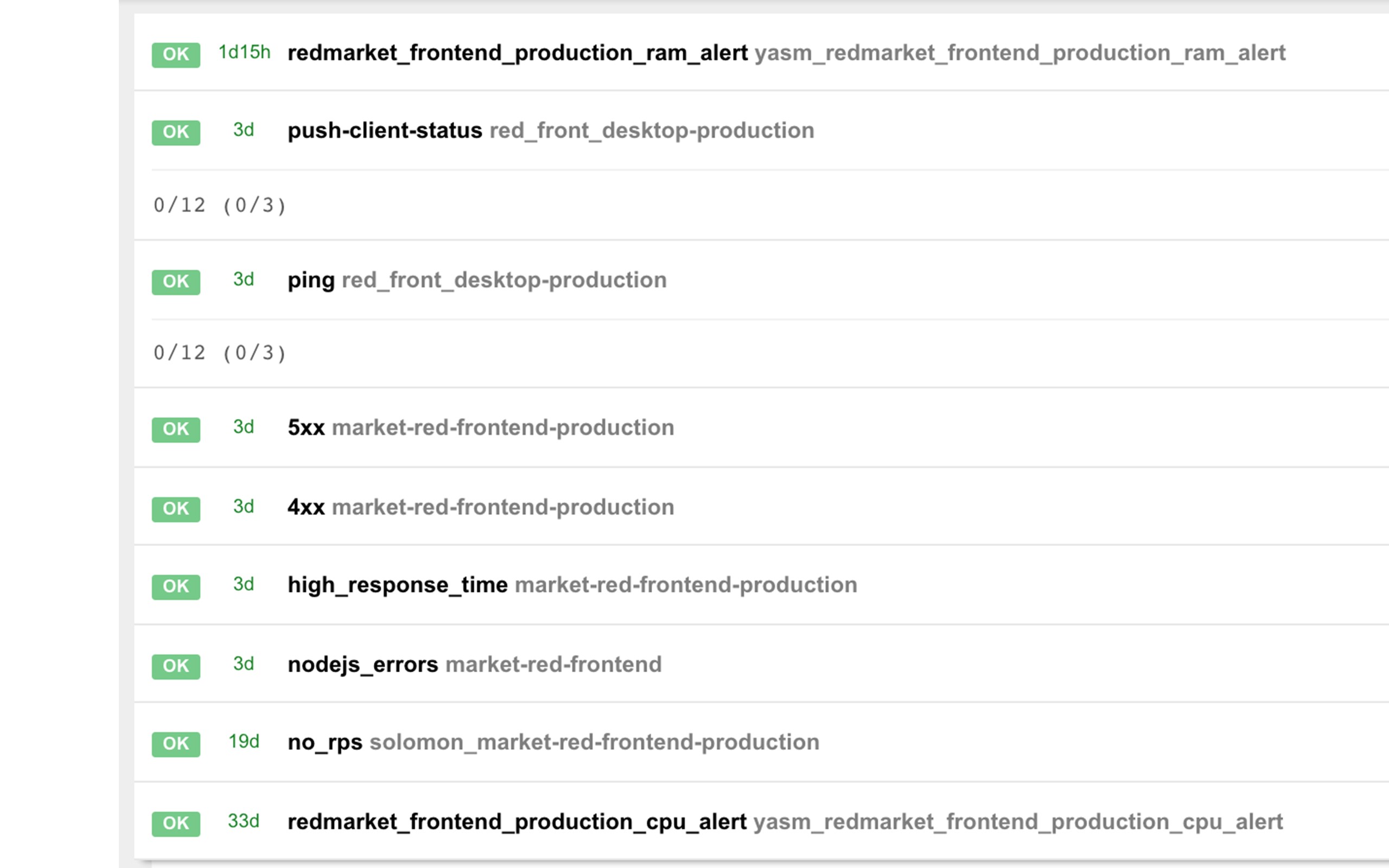Open the nodejs_errors check

(x=363, y=665)
